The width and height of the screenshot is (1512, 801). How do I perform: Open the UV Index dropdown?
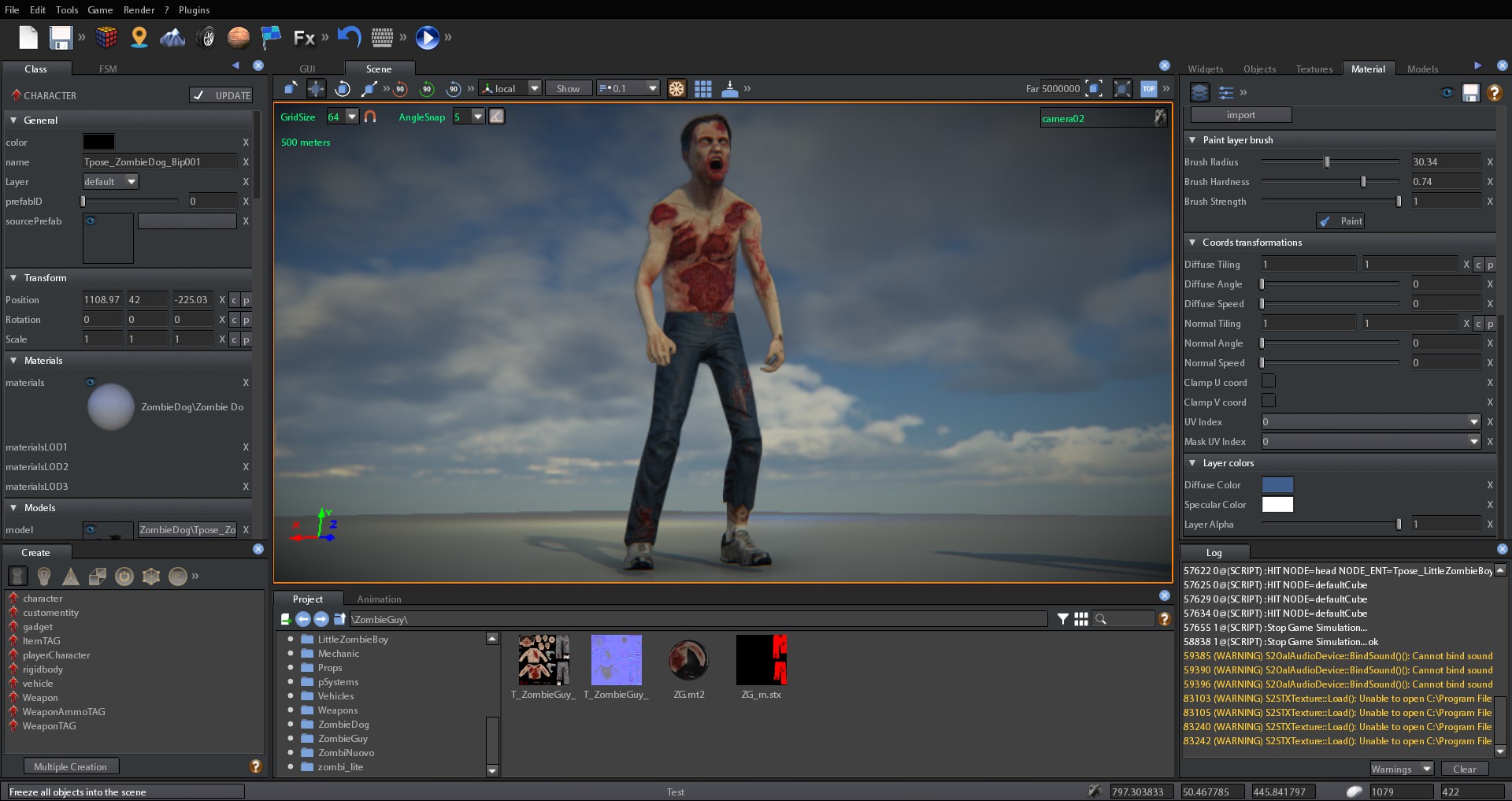point(1473,422)
